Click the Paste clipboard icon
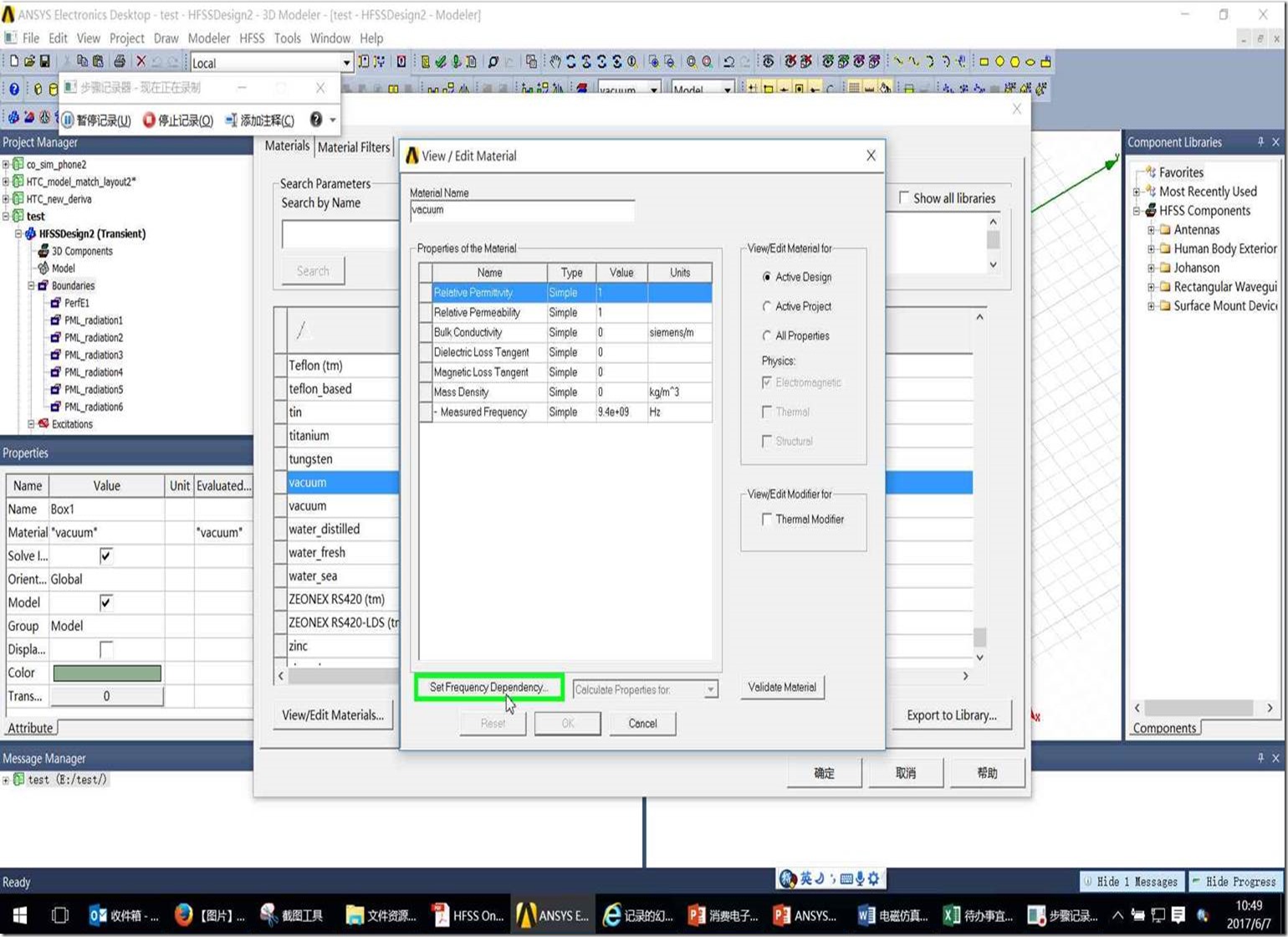 (x=97, y=62)
